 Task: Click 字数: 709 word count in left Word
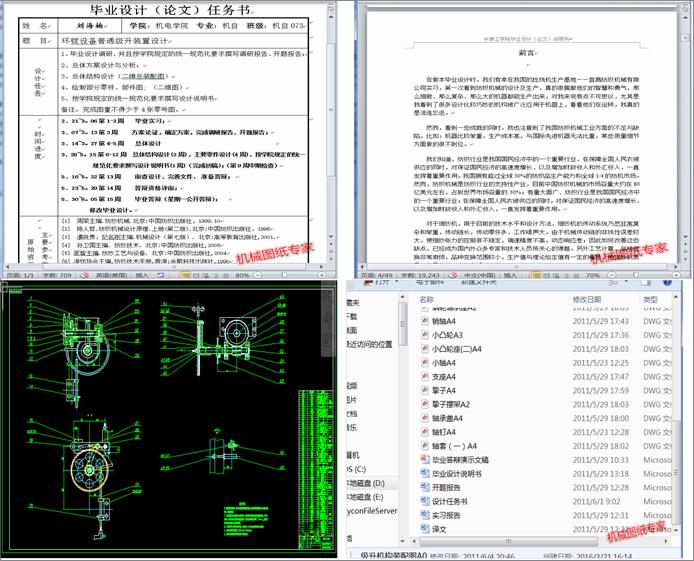[x=57, y=275]
